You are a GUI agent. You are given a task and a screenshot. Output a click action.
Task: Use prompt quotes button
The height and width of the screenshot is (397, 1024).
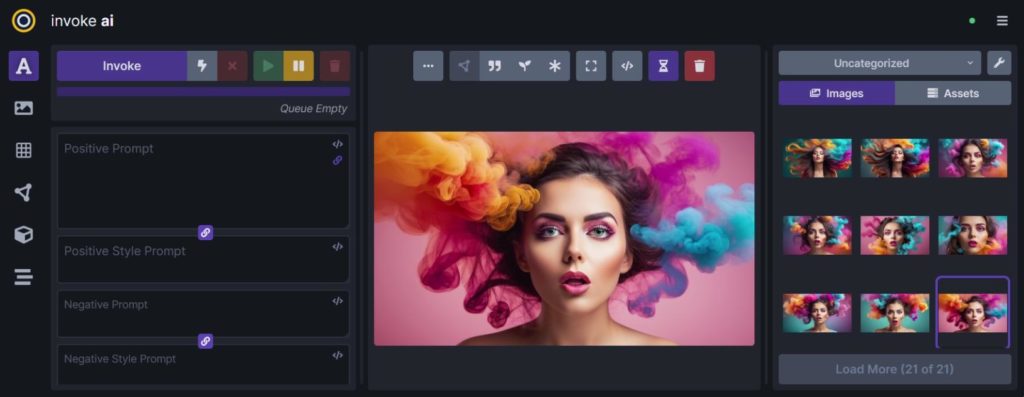click(494, 66)
